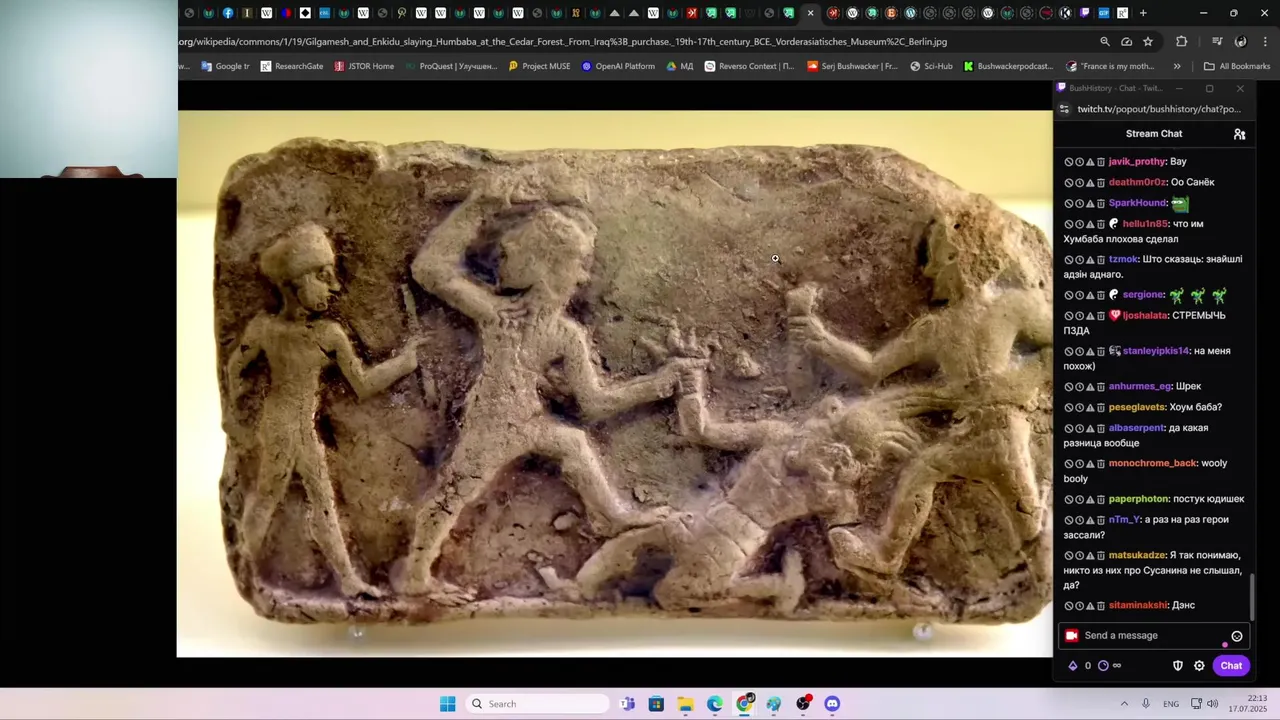Click the Send a message input field
This screenshot has width=1280, height=720.
point(1152,636)
